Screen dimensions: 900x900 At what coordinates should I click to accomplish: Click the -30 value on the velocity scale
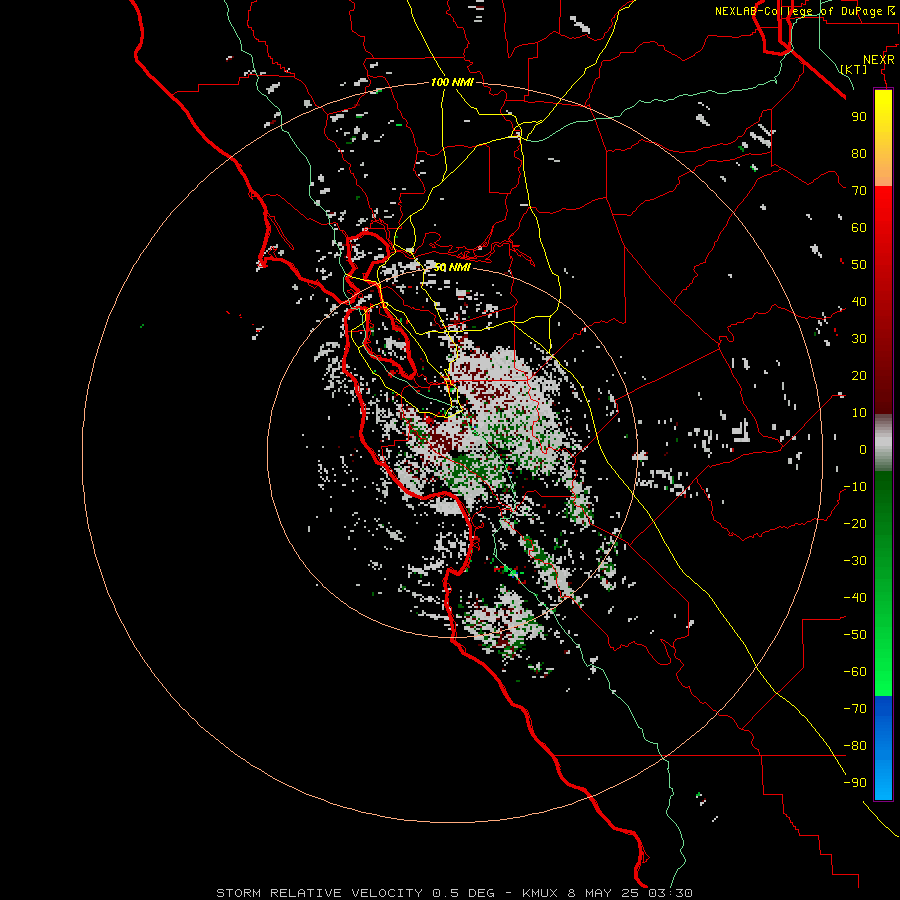(x=855, y=561)
